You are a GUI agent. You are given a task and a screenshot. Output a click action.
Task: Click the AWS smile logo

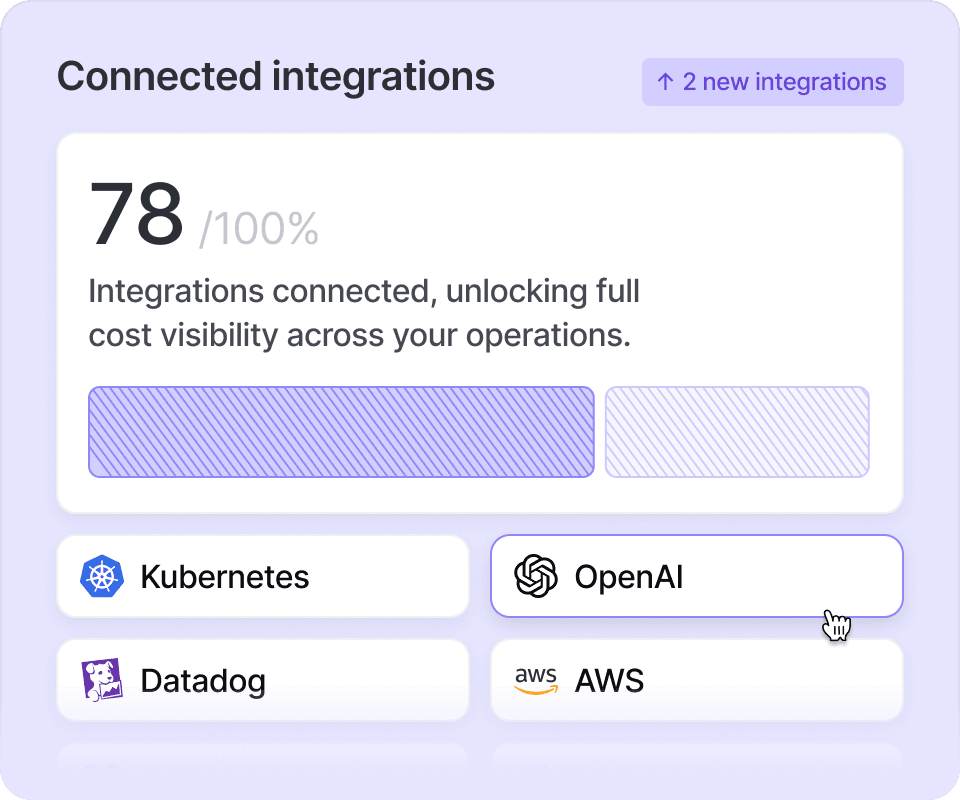[x=535, y=681]
